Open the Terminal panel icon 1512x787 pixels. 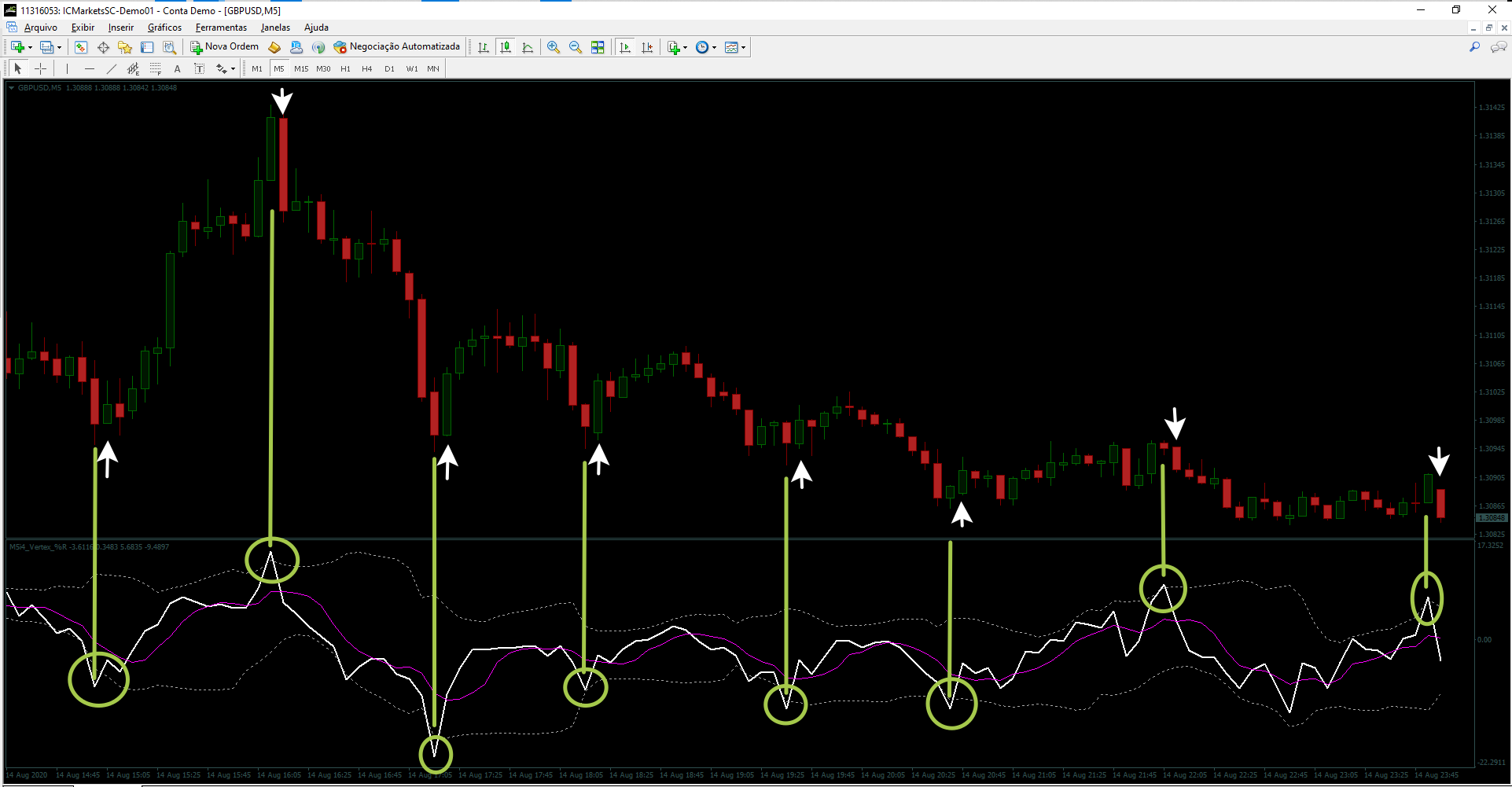coord(147,47)
